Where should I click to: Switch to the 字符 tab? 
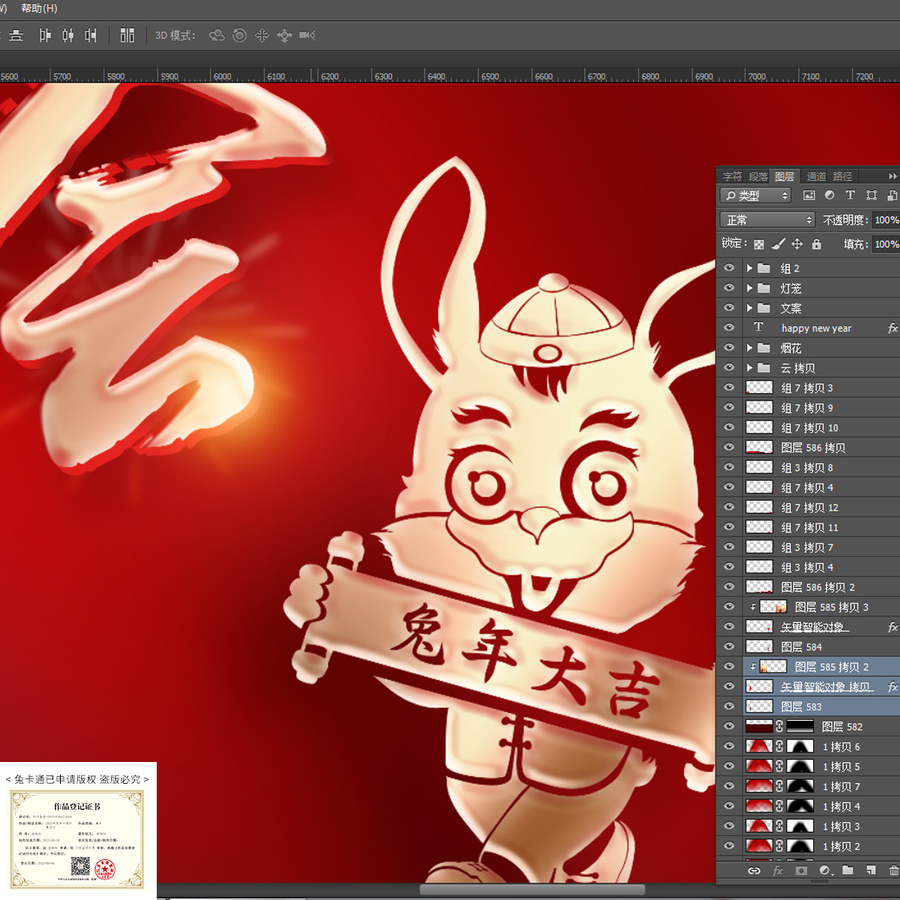pos(732,176)
